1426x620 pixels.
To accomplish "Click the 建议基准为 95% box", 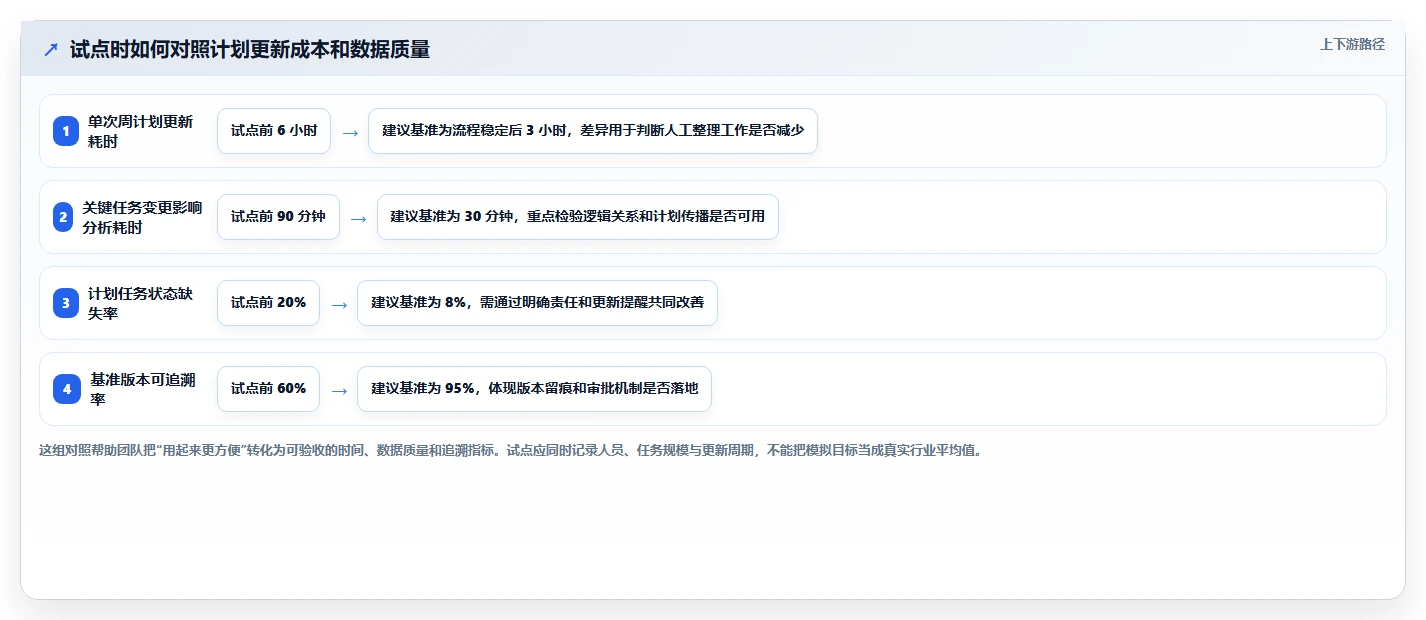I will 534,389.
